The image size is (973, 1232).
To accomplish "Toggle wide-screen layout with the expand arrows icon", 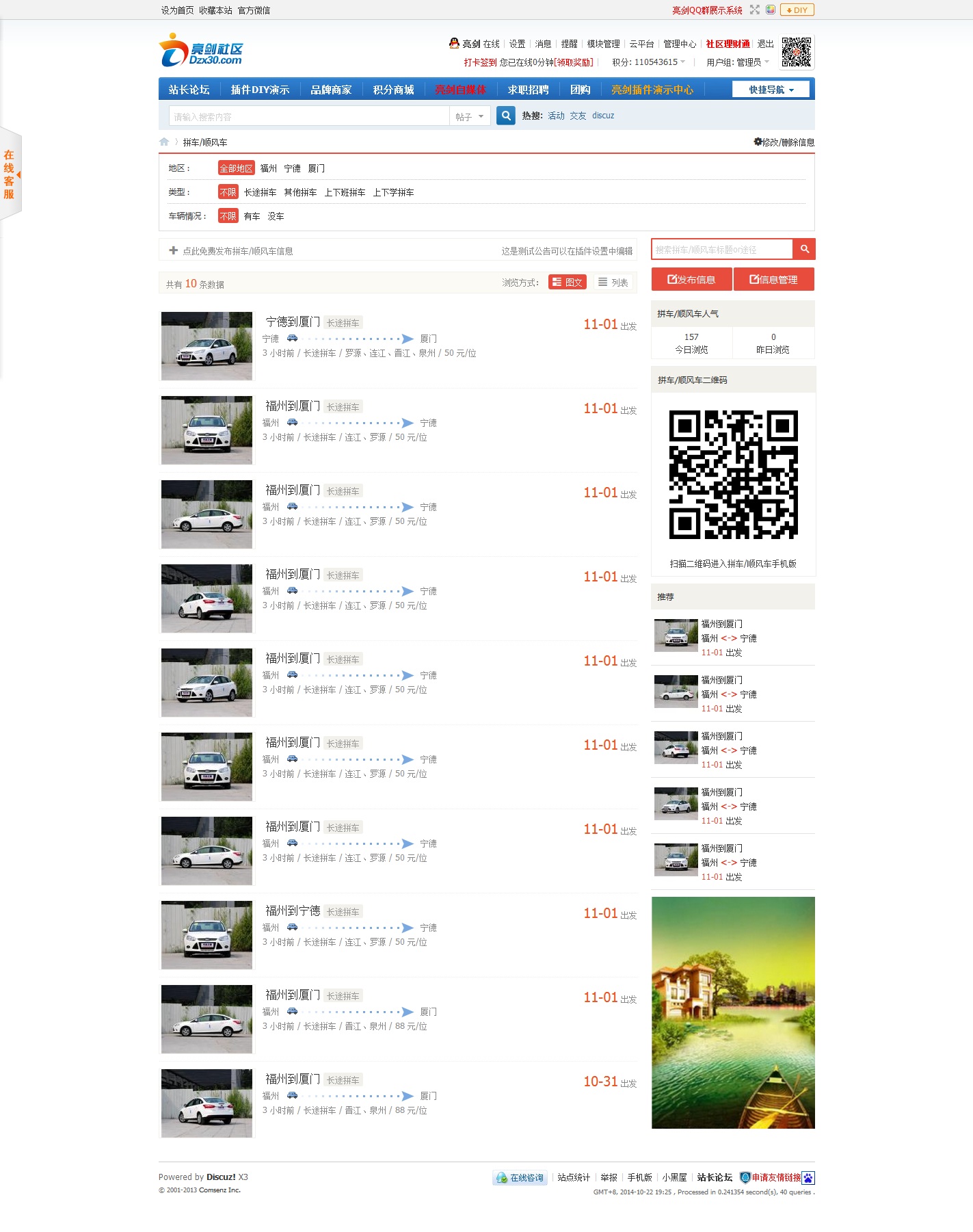I will [755, 10].
